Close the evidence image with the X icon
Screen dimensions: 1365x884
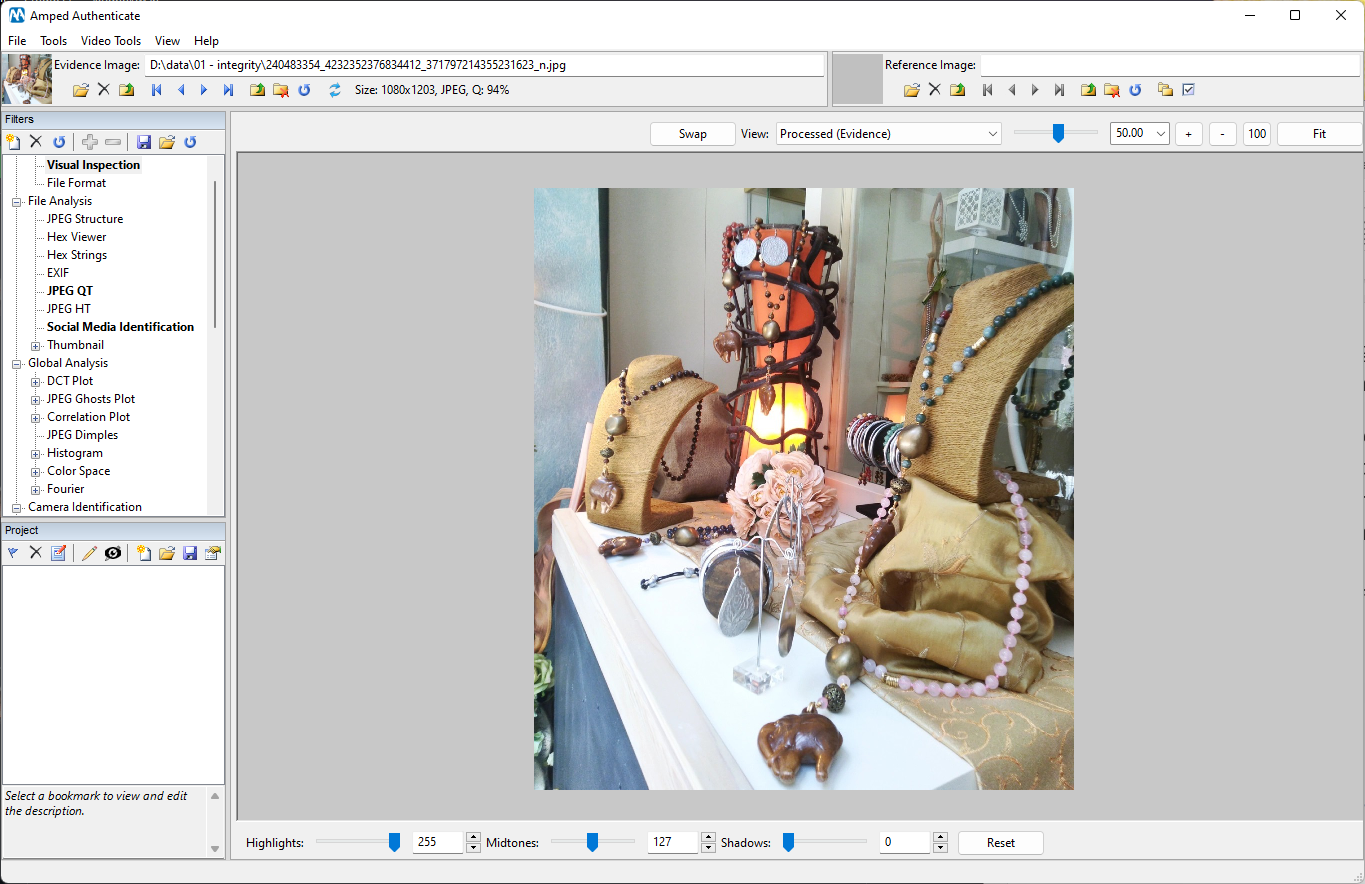(103, 89)
